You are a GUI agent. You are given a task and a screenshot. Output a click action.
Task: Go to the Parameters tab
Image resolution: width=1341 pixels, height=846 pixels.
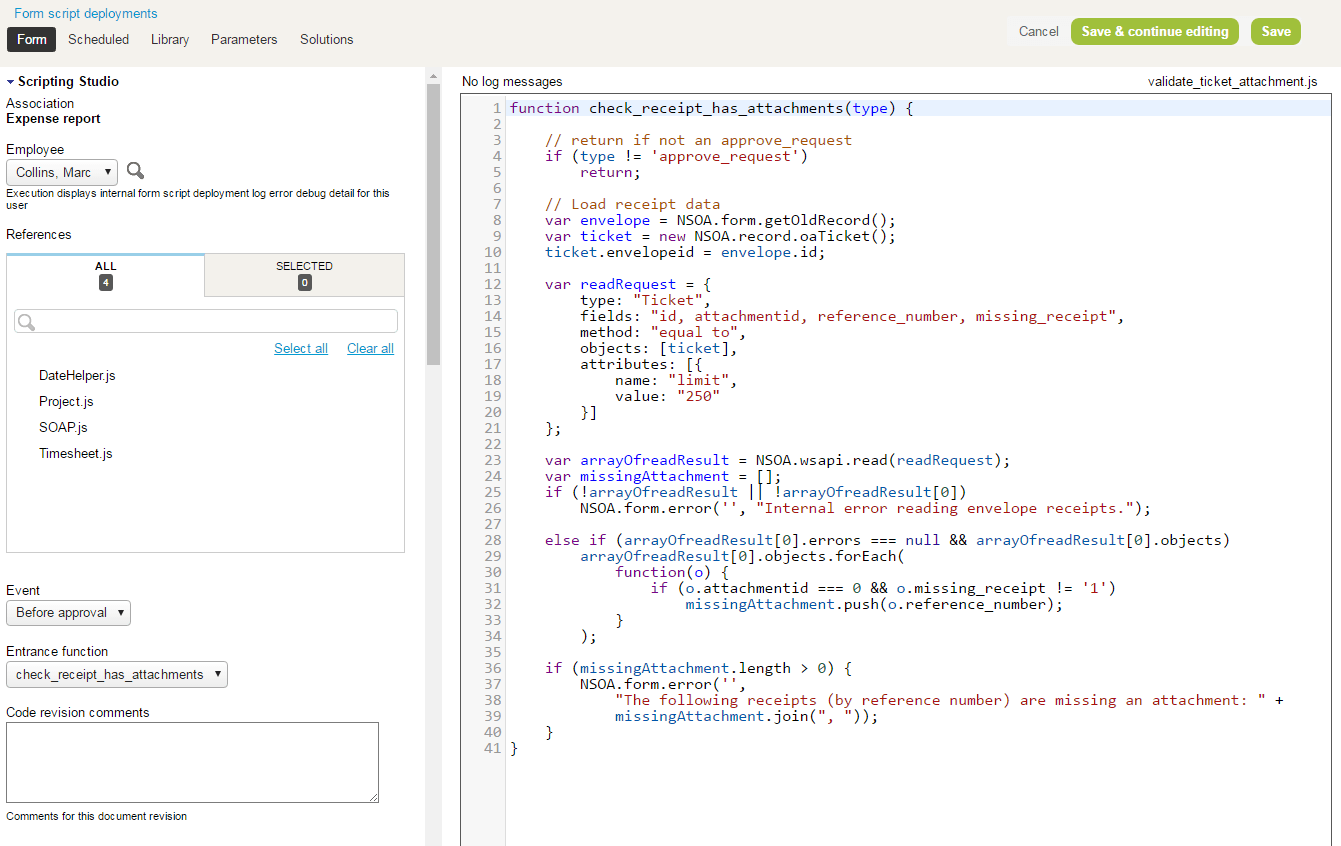tap(244, 39)
